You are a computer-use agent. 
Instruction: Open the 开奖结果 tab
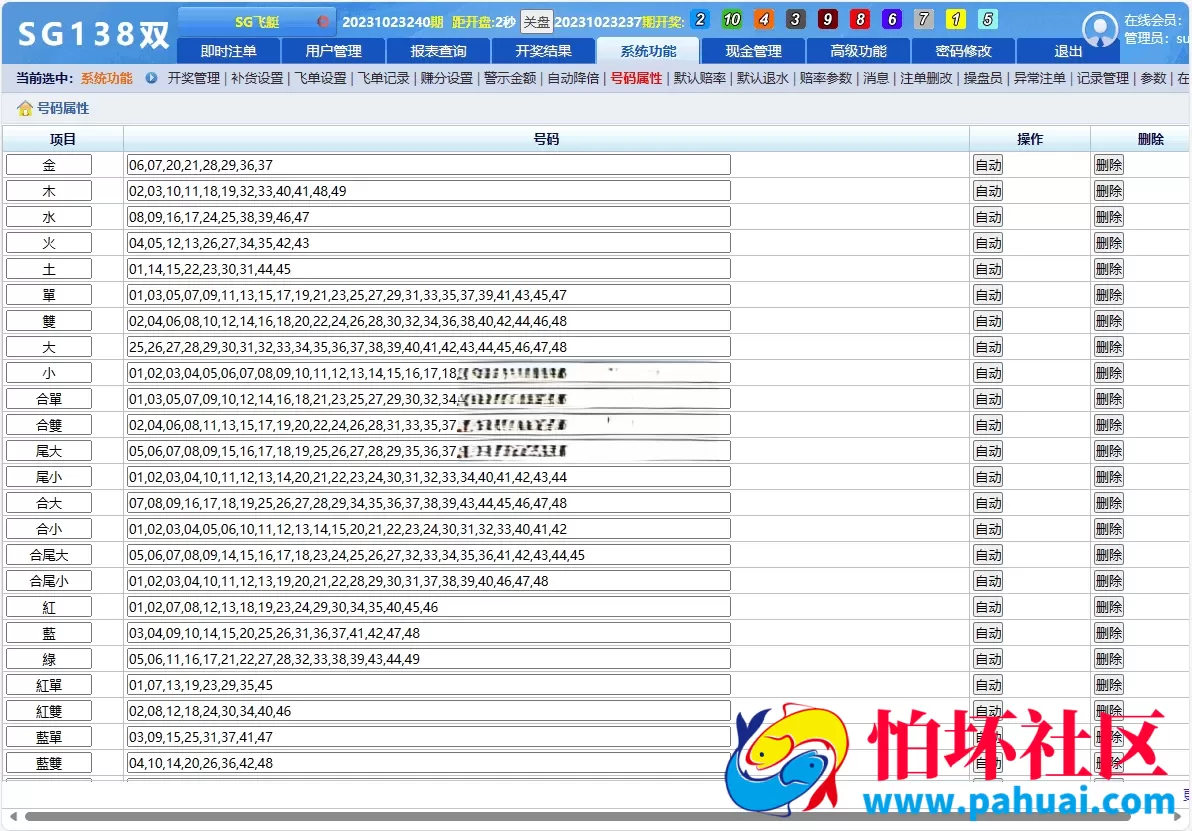pyautogui.click(x=544, y=51)
